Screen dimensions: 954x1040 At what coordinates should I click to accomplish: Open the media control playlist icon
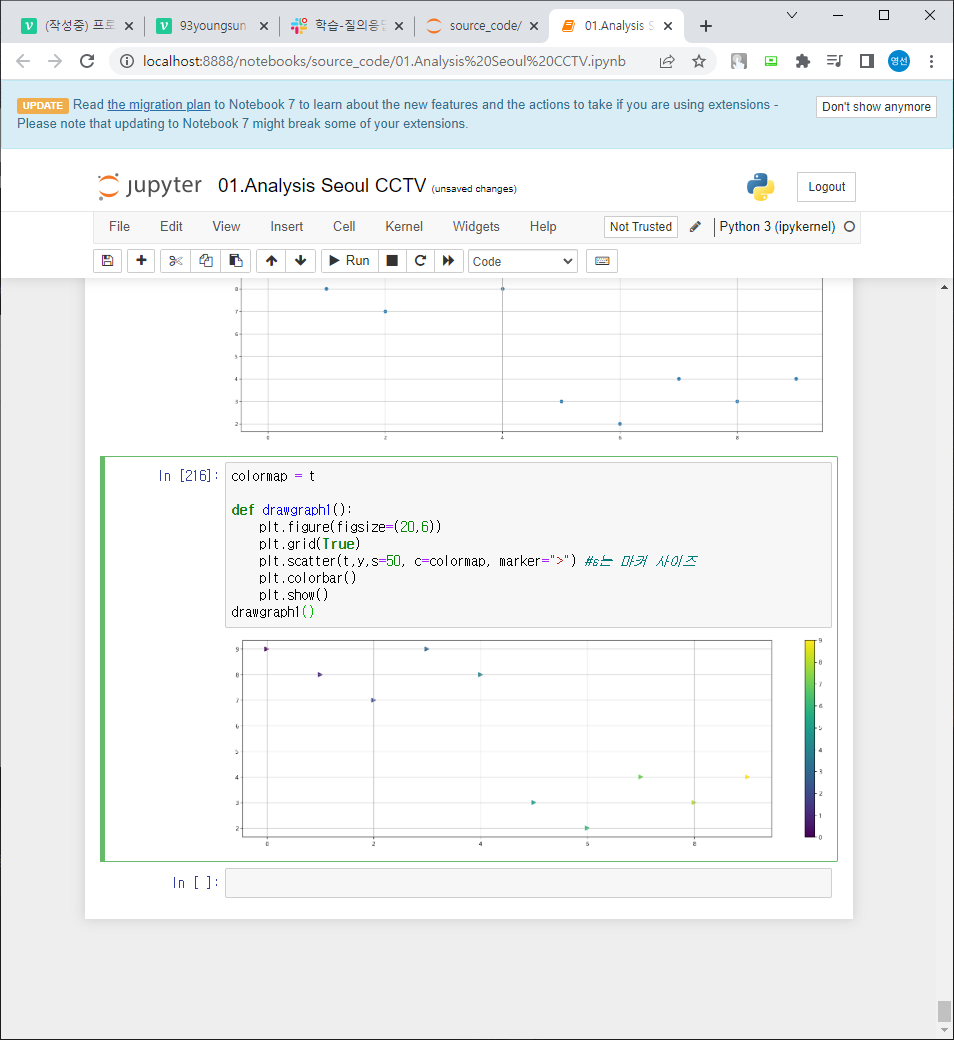pos(835,62)
